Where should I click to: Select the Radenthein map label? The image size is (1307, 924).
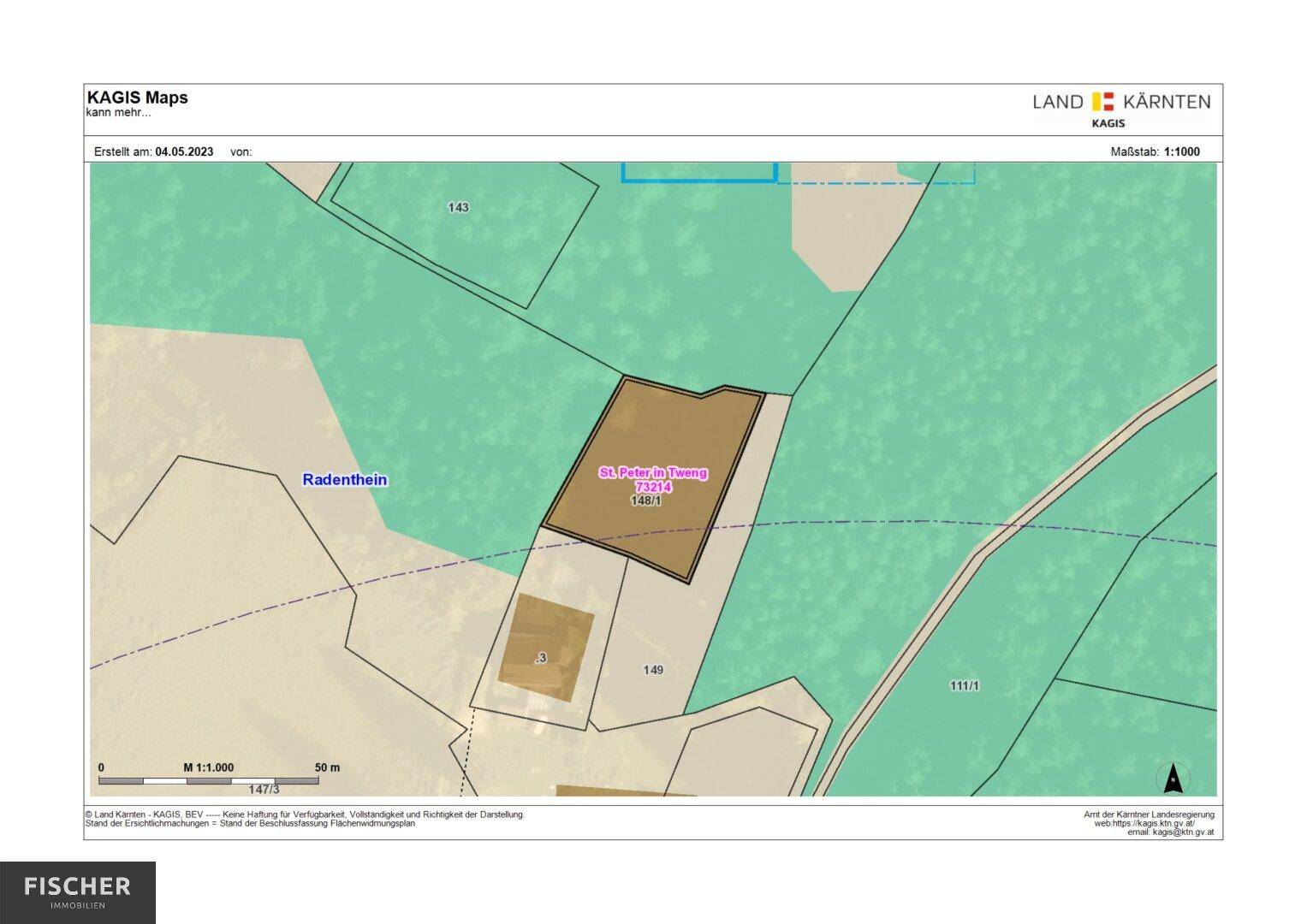pyautogui.click(x=345, y=480)
